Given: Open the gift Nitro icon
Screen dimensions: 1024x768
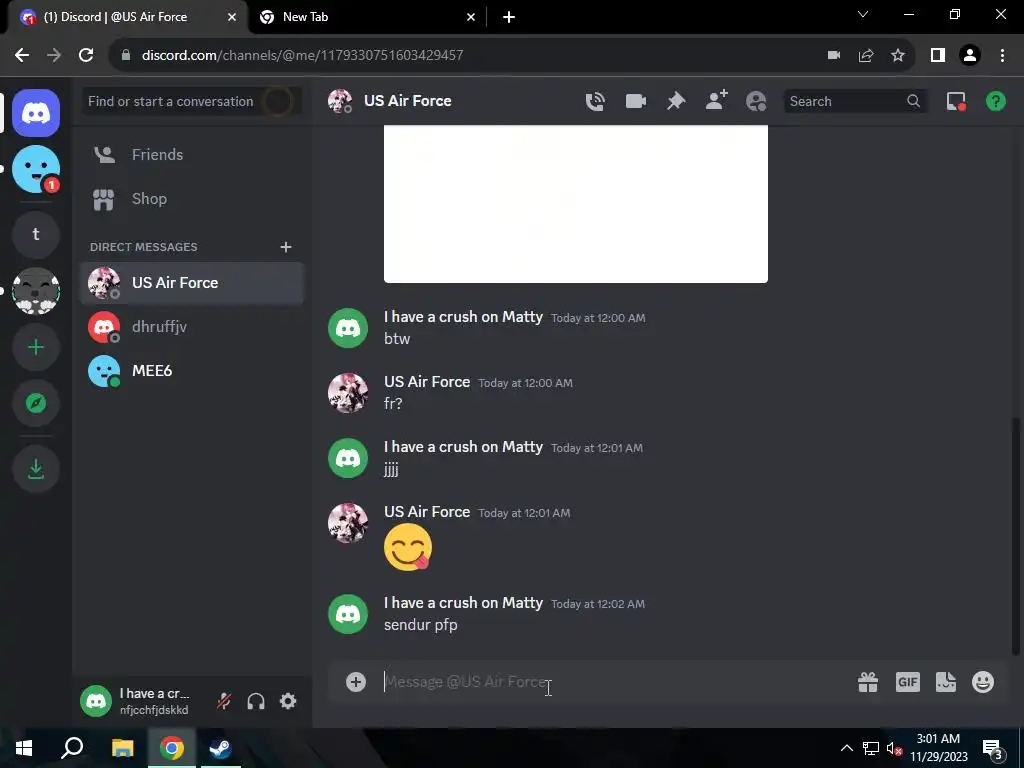Looking at the screenshot, I should [868, 682].
